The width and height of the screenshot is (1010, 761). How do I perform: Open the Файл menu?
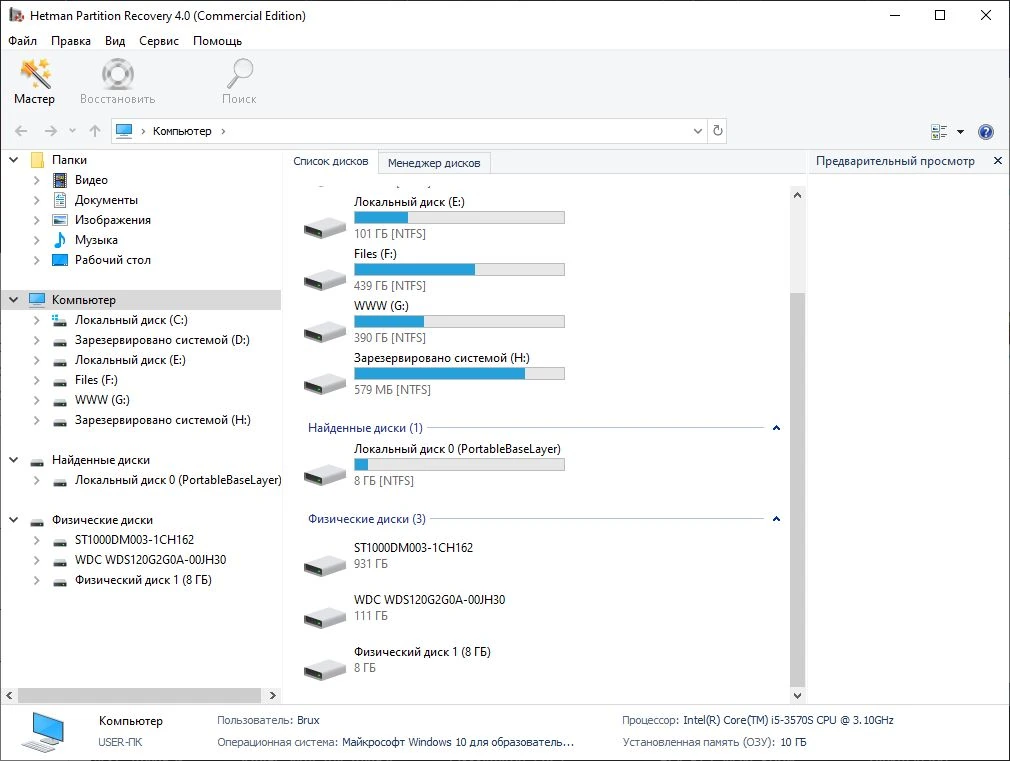point(23,41)
